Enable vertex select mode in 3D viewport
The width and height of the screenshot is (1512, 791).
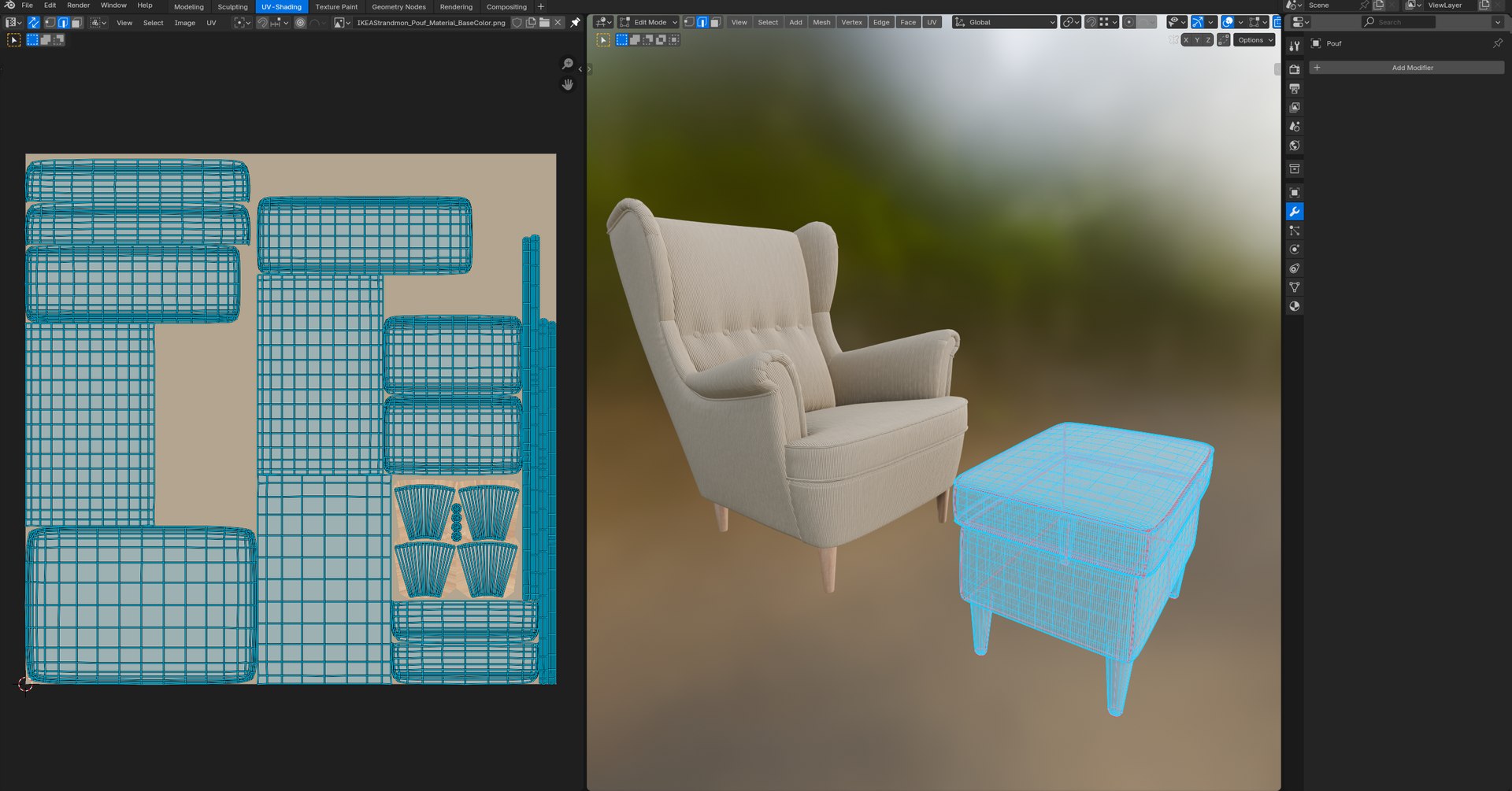point(689,22)
